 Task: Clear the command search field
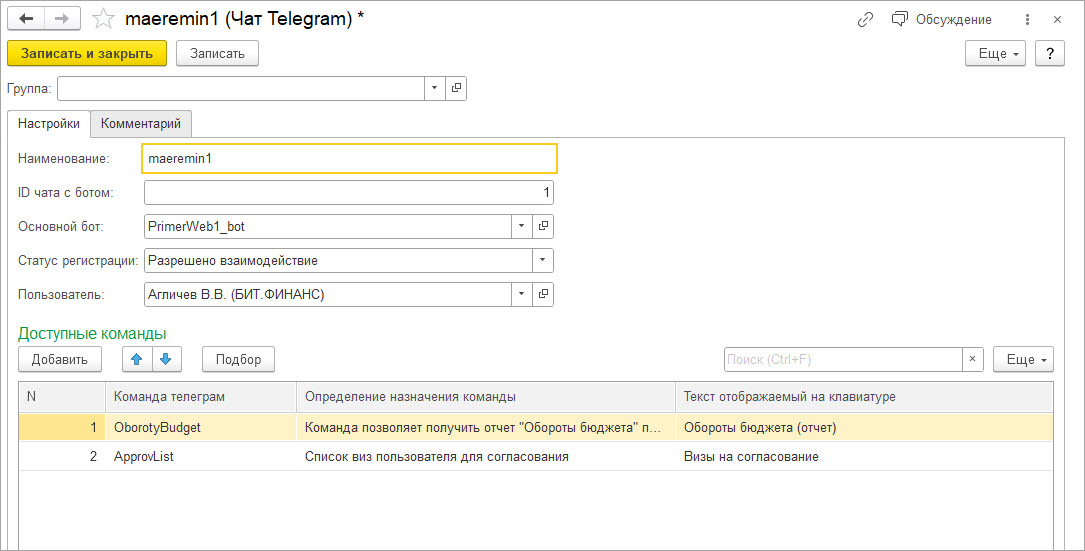(973, 359)
